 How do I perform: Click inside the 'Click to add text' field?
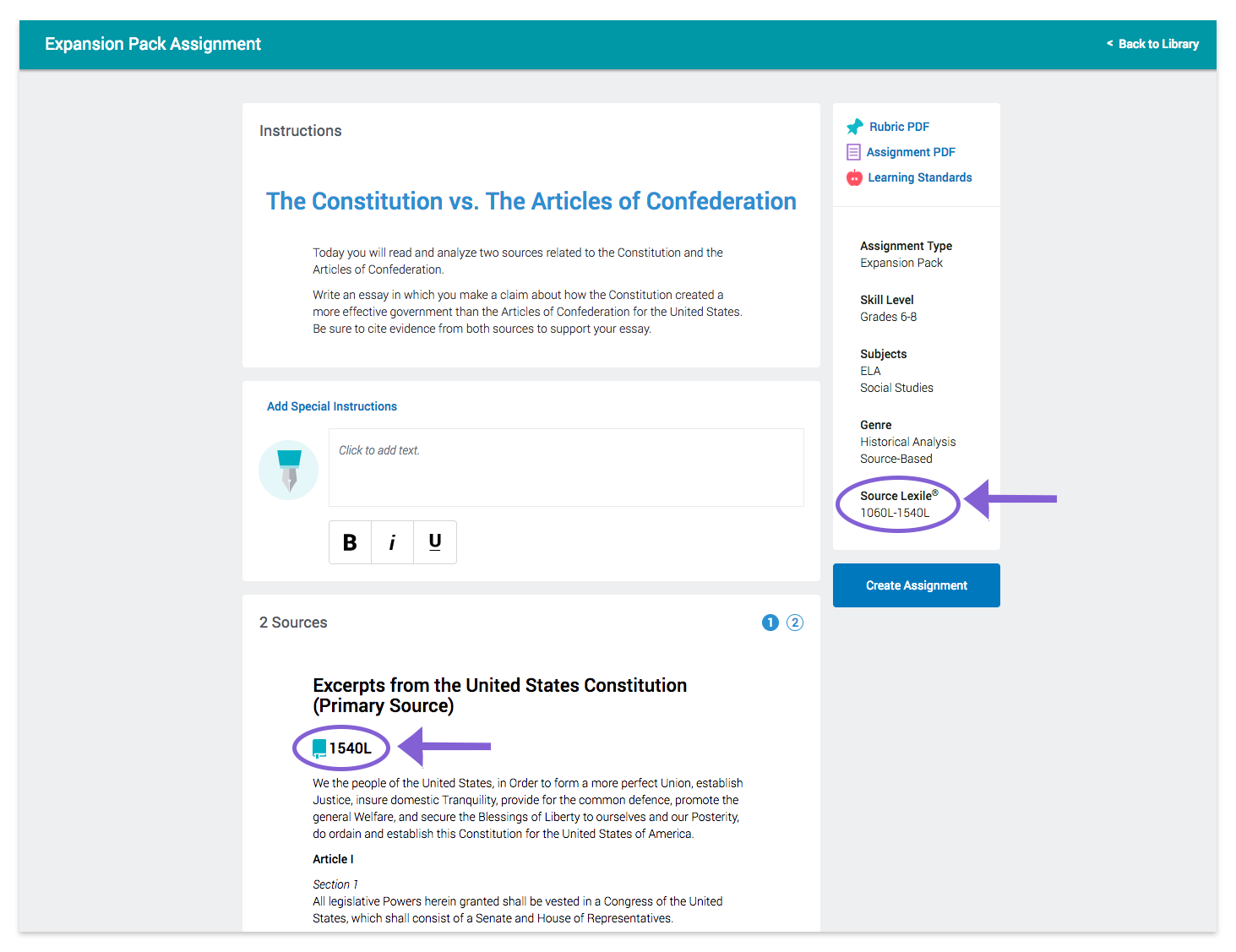(x=566, y=467)
